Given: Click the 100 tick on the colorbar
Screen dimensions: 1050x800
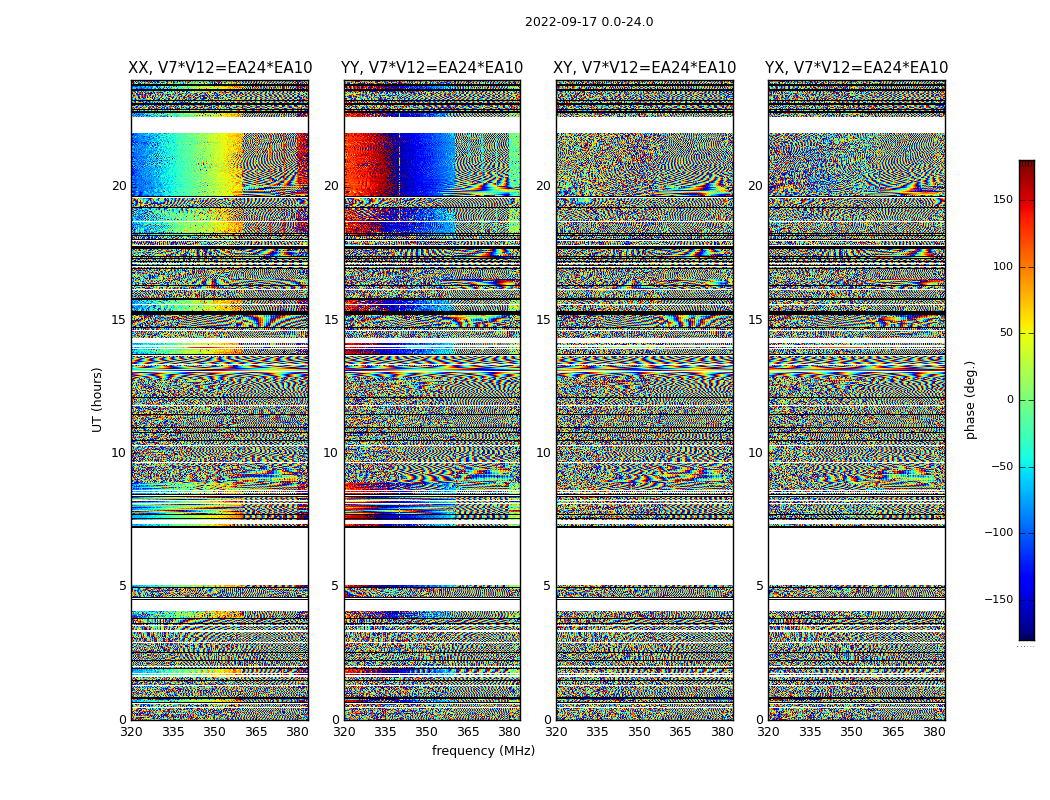Looking at the screenshot, I should point(1003,266).
